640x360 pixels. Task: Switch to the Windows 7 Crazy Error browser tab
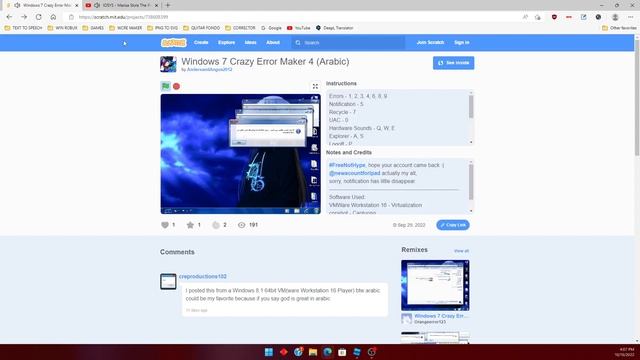coord(42,5)
